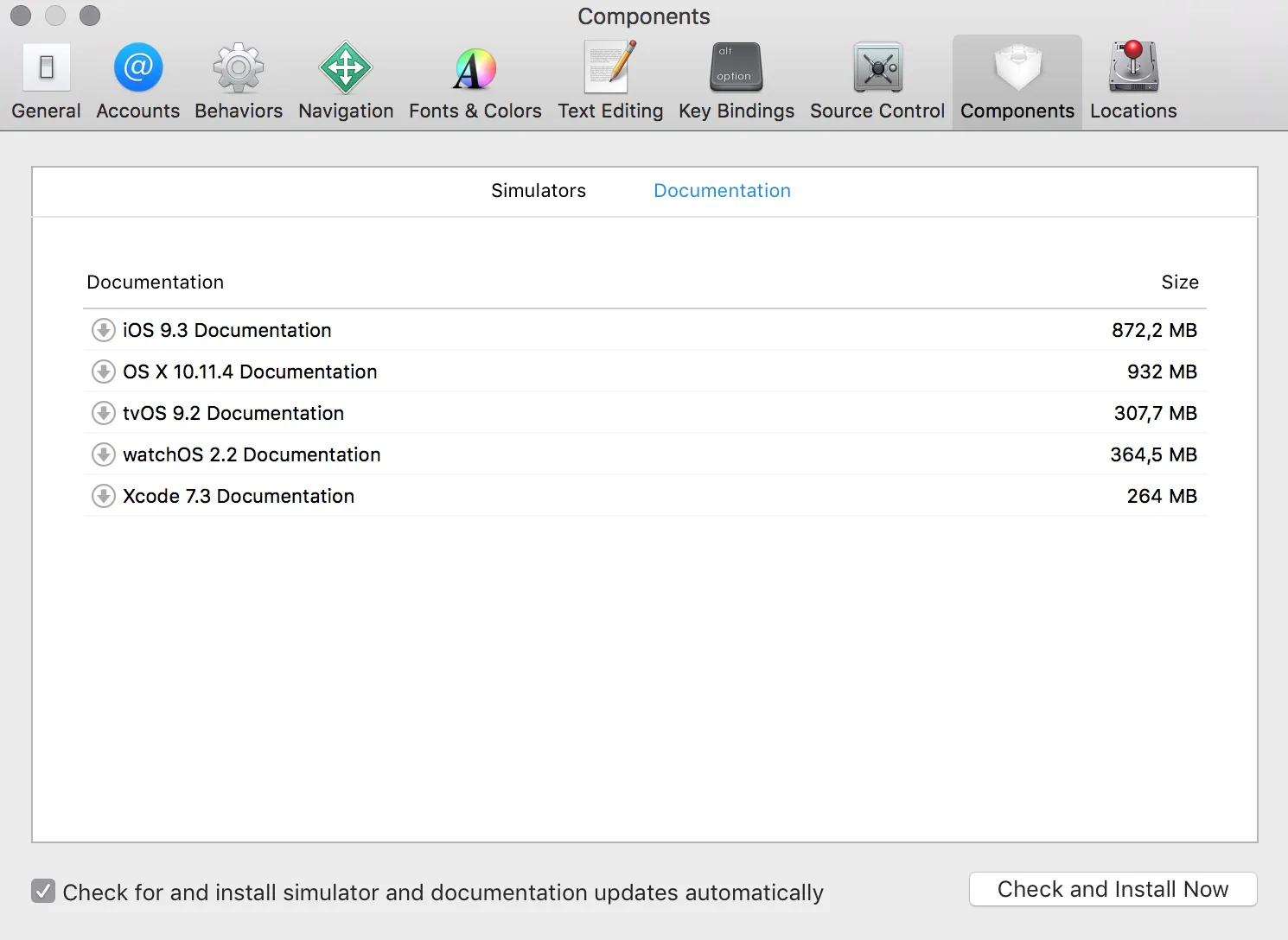
Task: Open the Navigation preferences pane
Action: pyautogui.click(x=346, y=82)
